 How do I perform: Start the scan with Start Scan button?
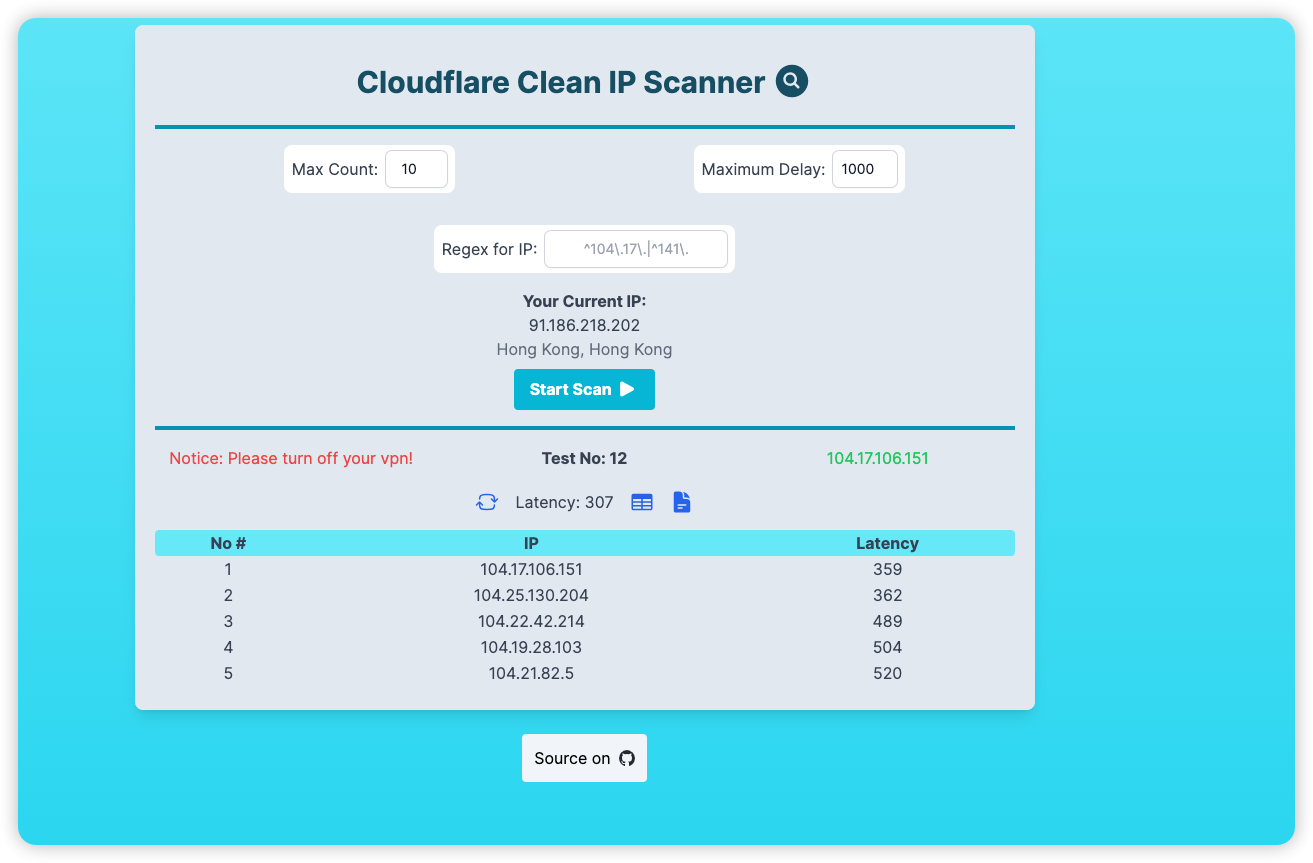pyautogui.click(x=584, y=389)
